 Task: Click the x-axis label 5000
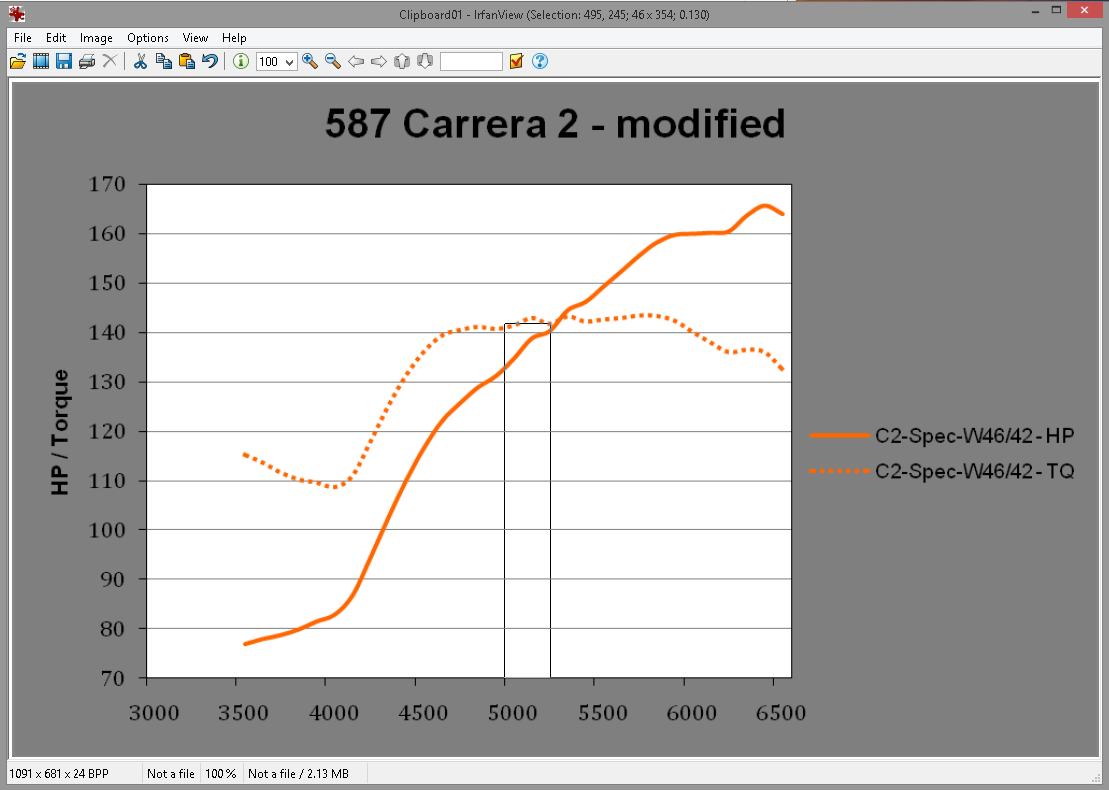(513, 713)
